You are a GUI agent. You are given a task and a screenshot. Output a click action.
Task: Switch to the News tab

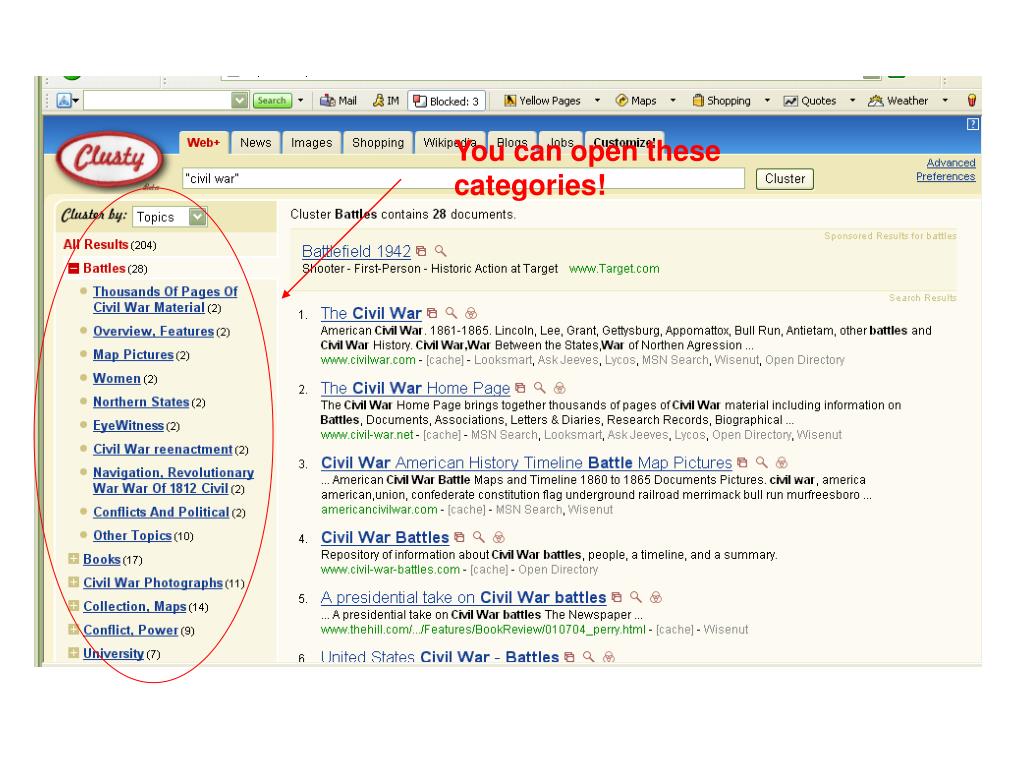click(x=255, y=142)
